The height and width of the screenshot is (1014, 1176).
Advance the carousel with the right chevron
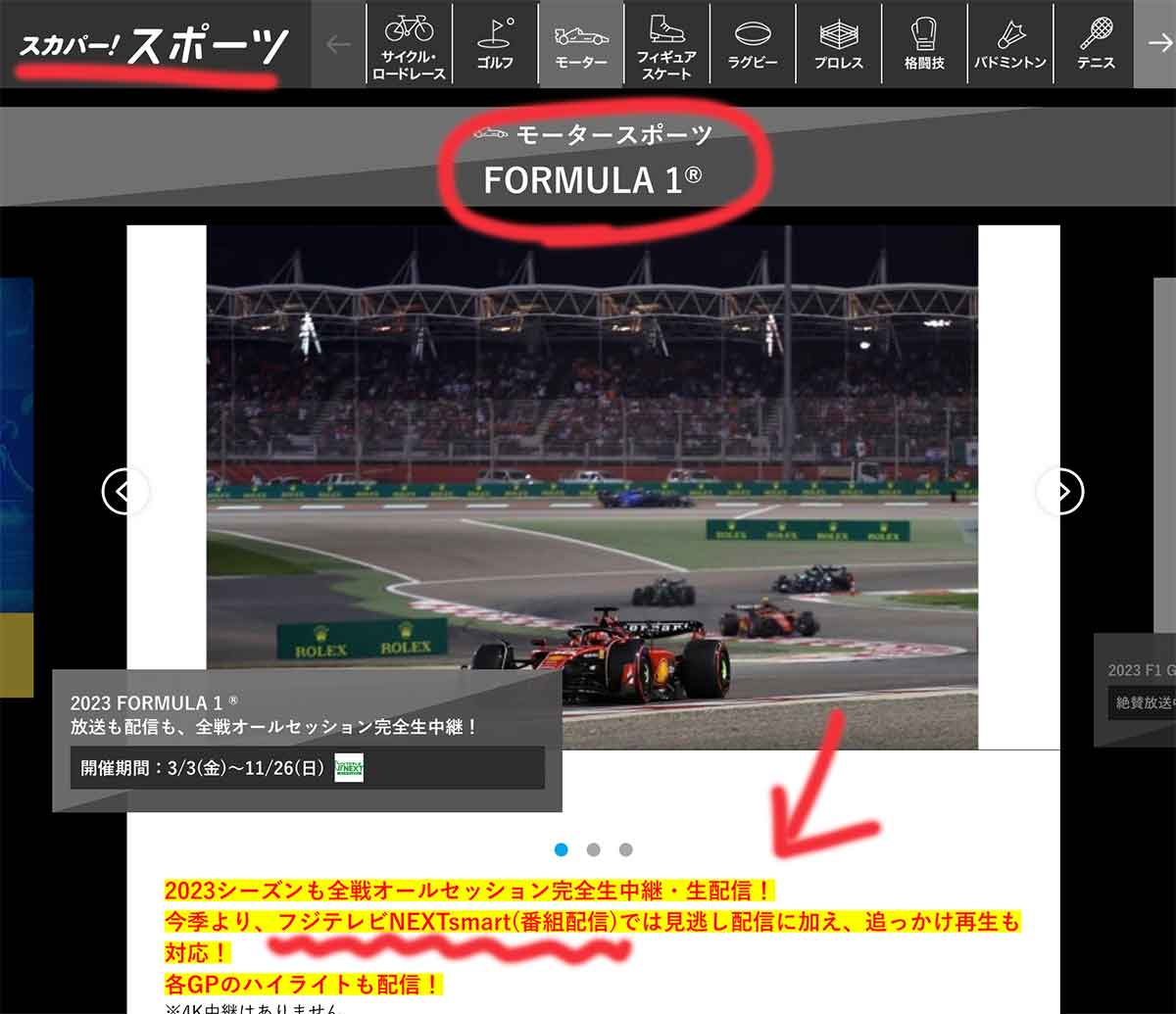(1059, 492)
